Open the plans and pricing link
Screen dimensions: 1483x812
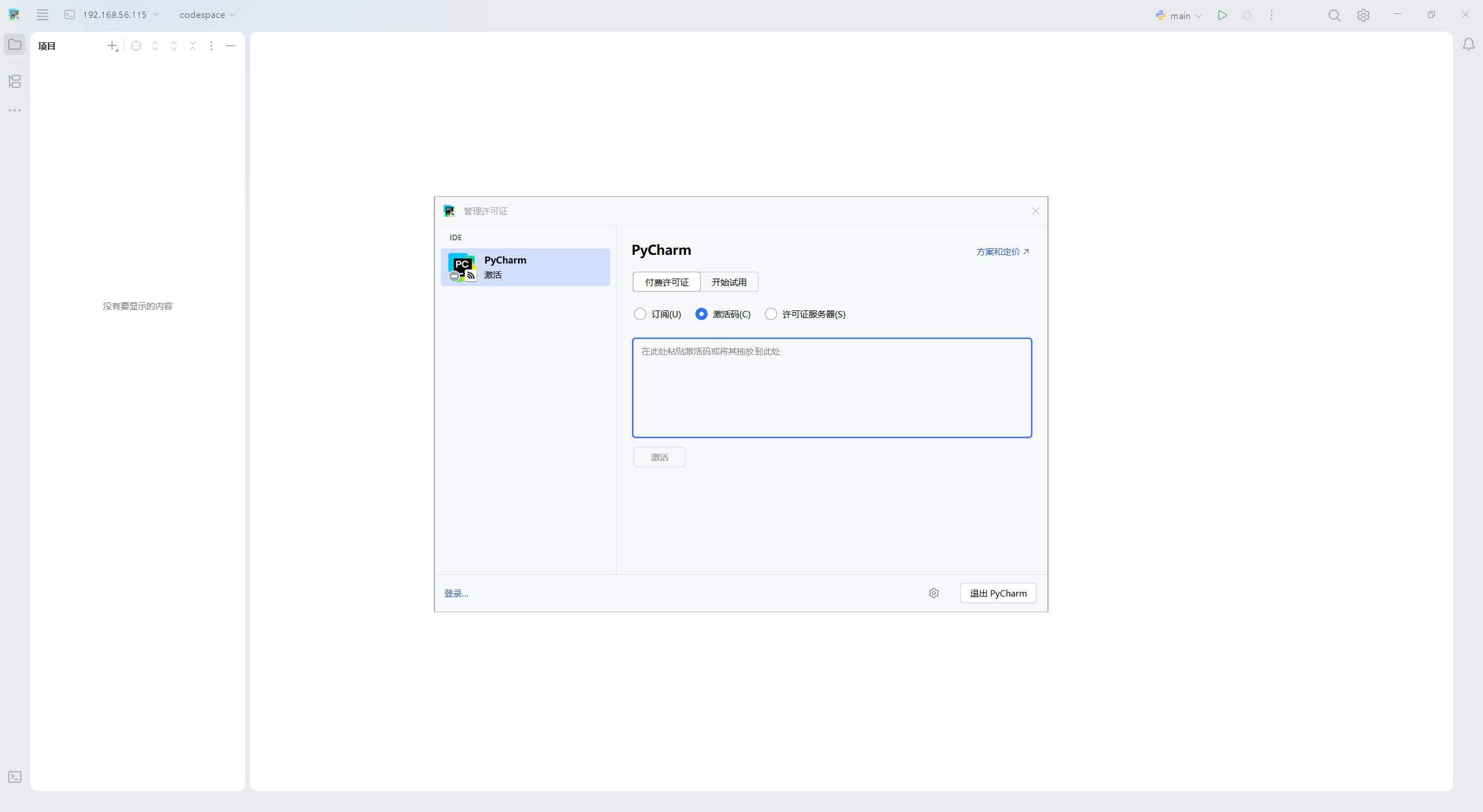(x=1003, y=251)
